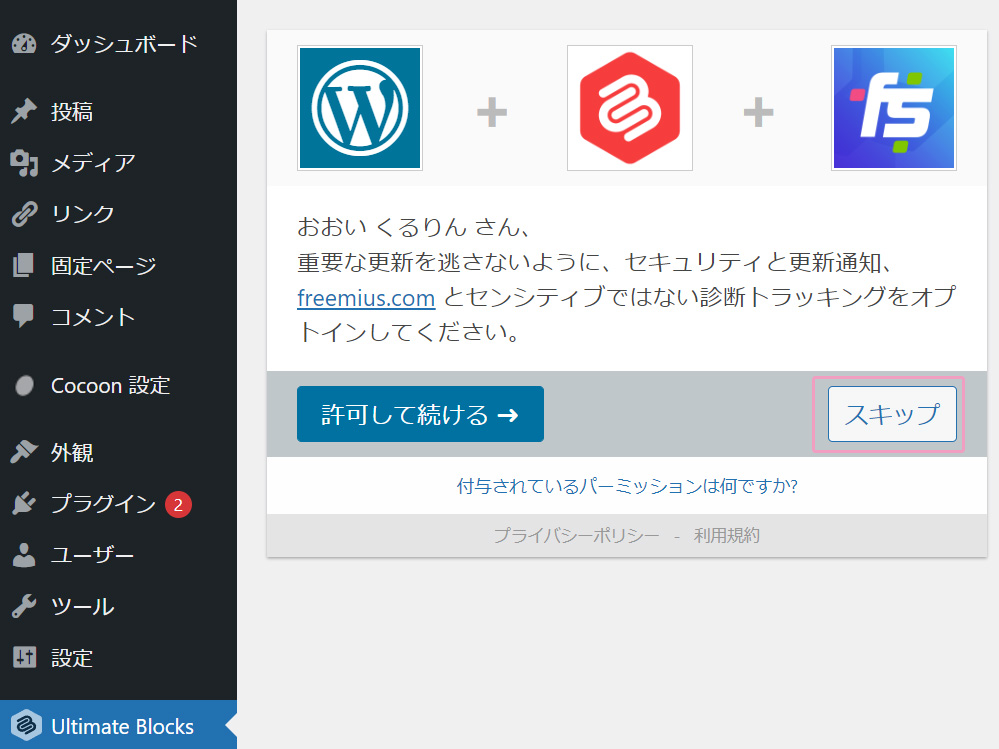Open the 利用規約 link
This screenshot has width=999, height=749.
point(727,536)
